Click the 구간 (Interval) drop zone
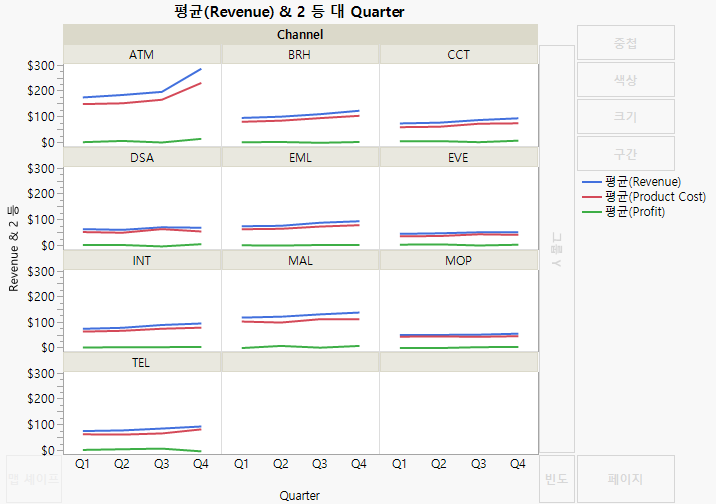The image size is (716, 504). [x=626, y=154]
